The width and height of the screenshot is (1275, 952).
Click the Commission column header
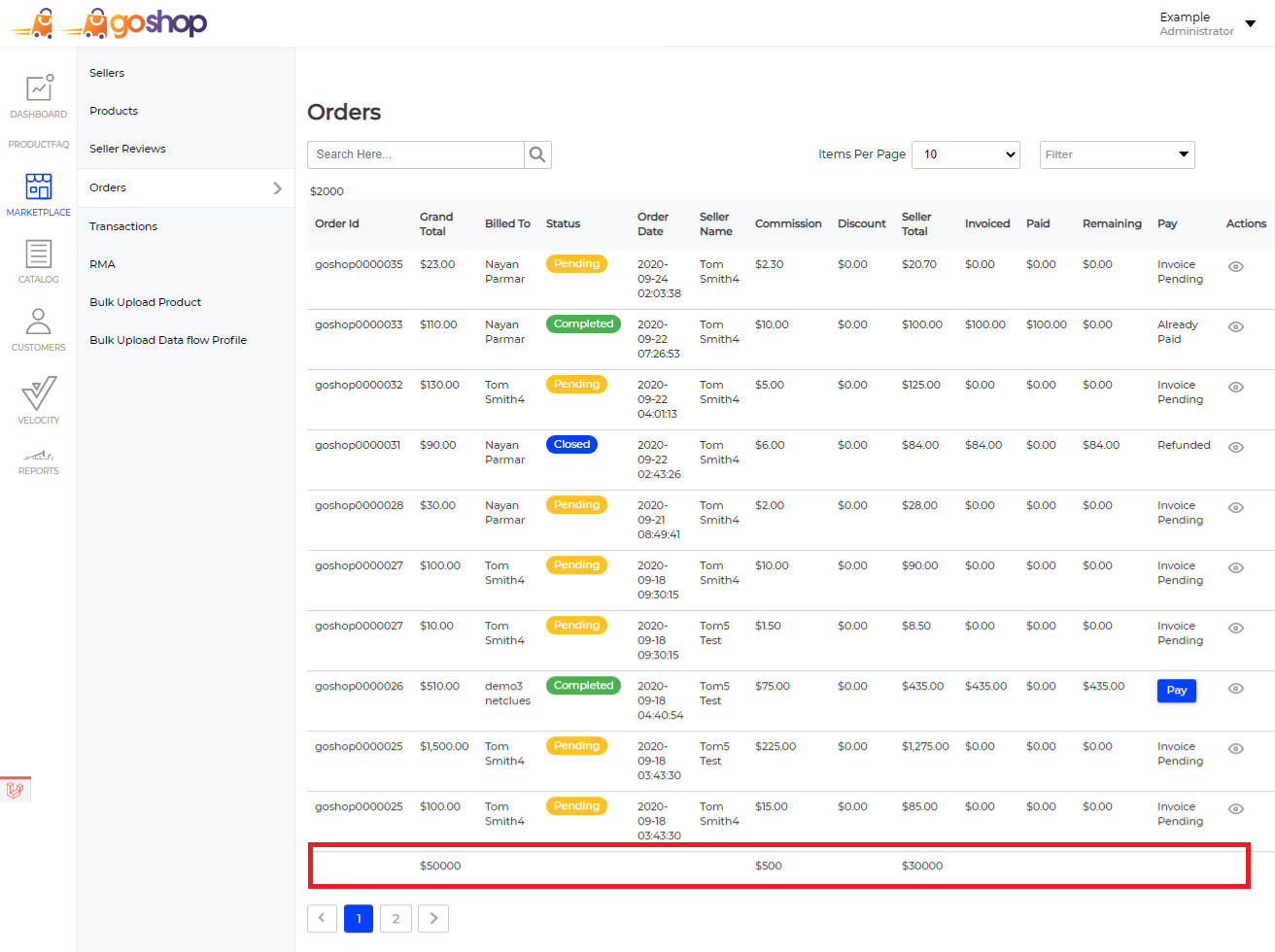788,223
